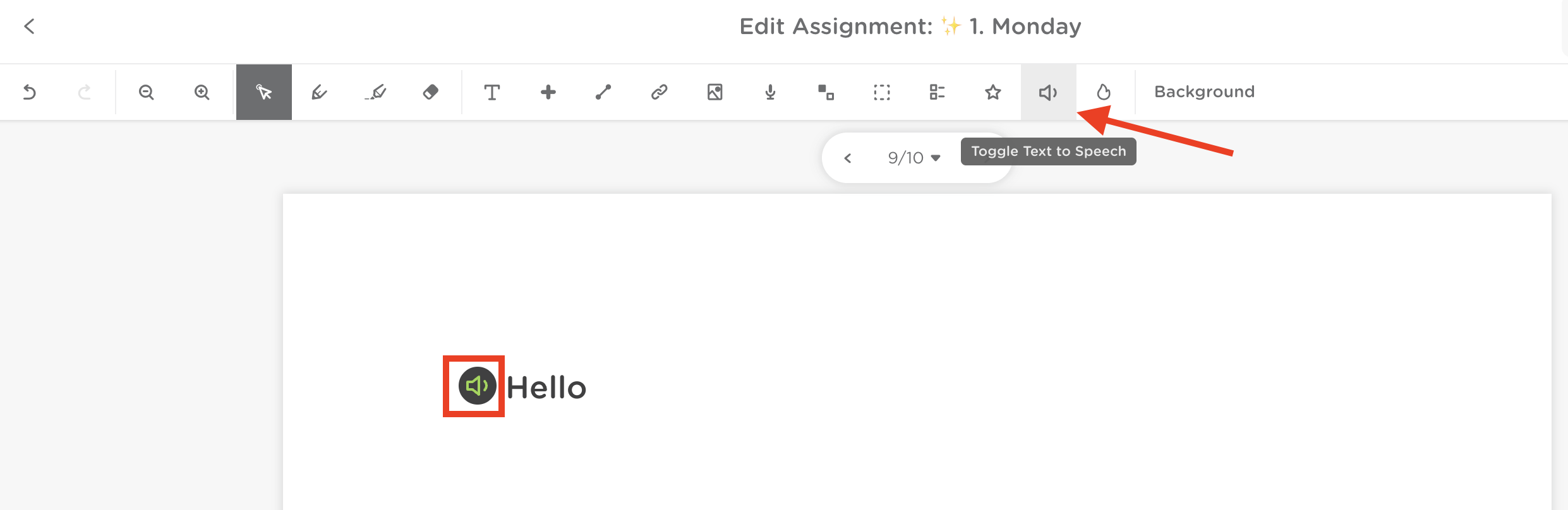Click the star icon in toolbar
The image size is (1568, 510).
coord(992,92)
